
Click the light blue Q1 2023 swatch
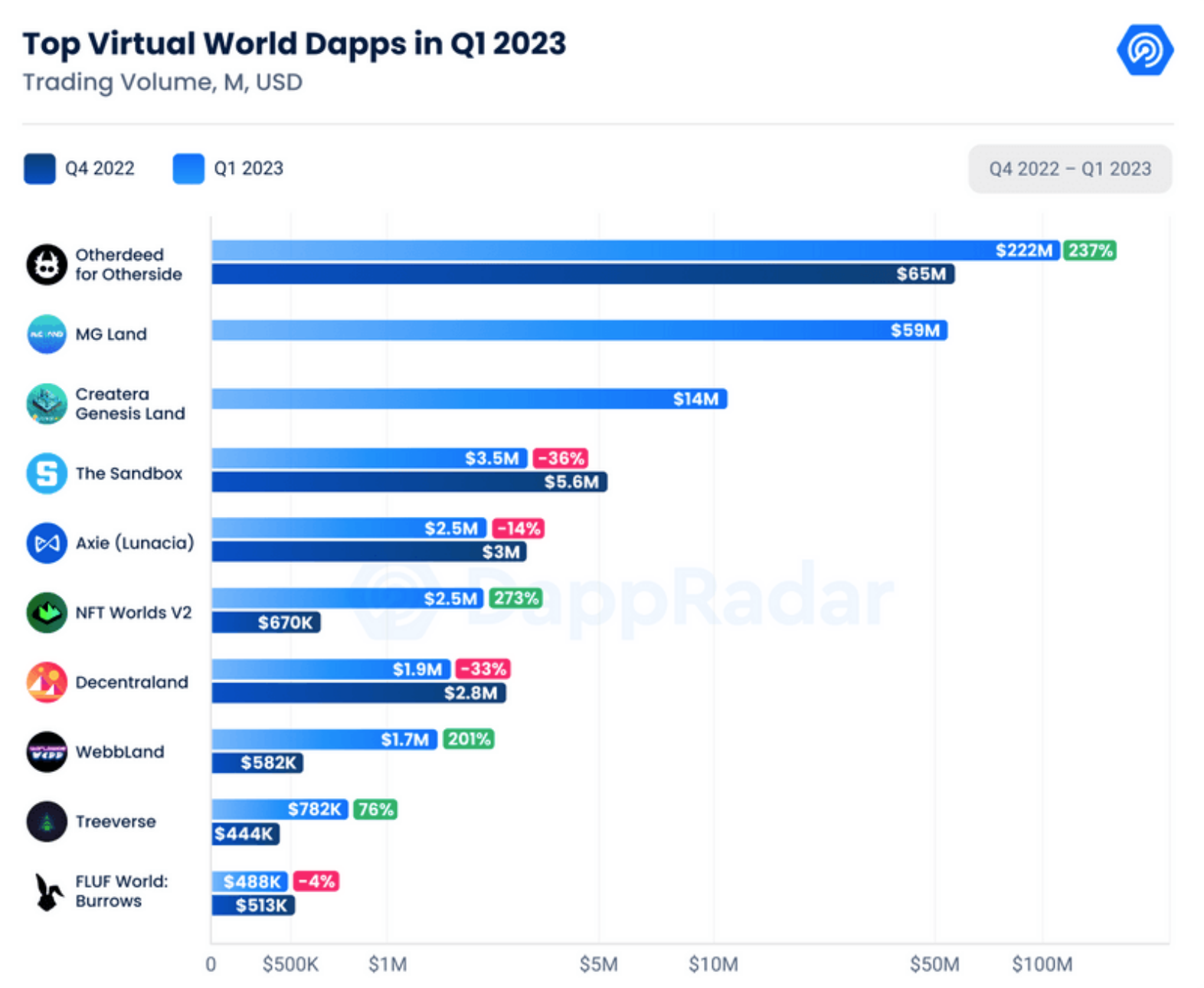[x=188, y=169]
